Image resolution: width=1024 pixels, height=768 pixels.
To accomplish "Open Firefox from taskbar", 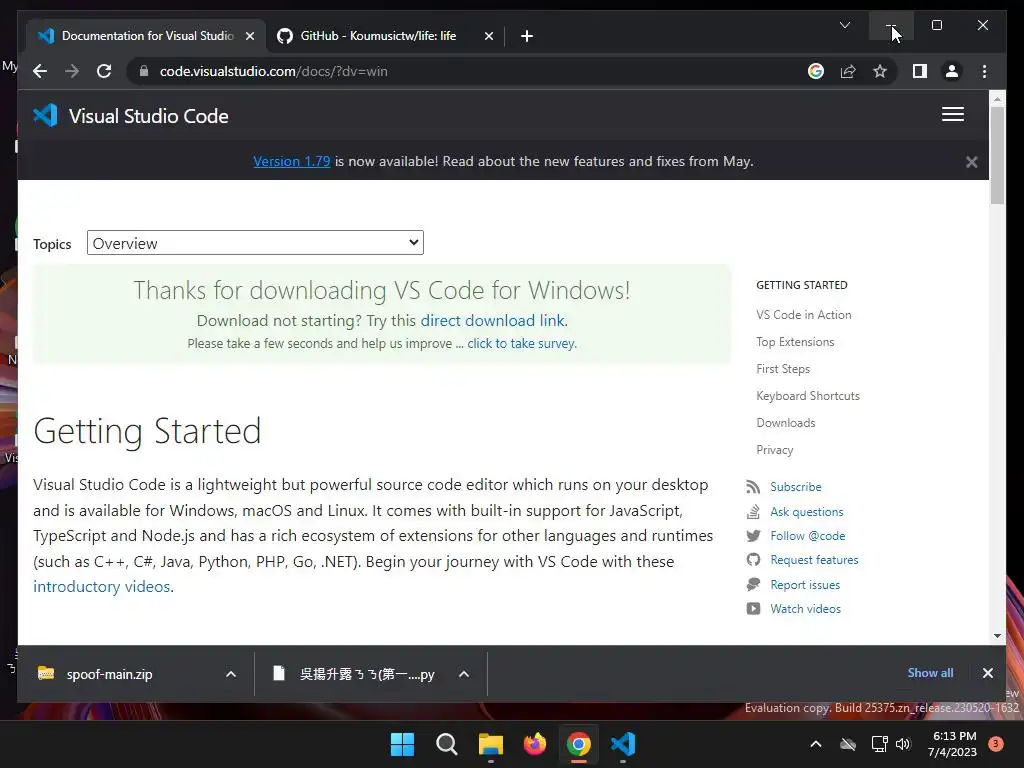I will [534, 744].
